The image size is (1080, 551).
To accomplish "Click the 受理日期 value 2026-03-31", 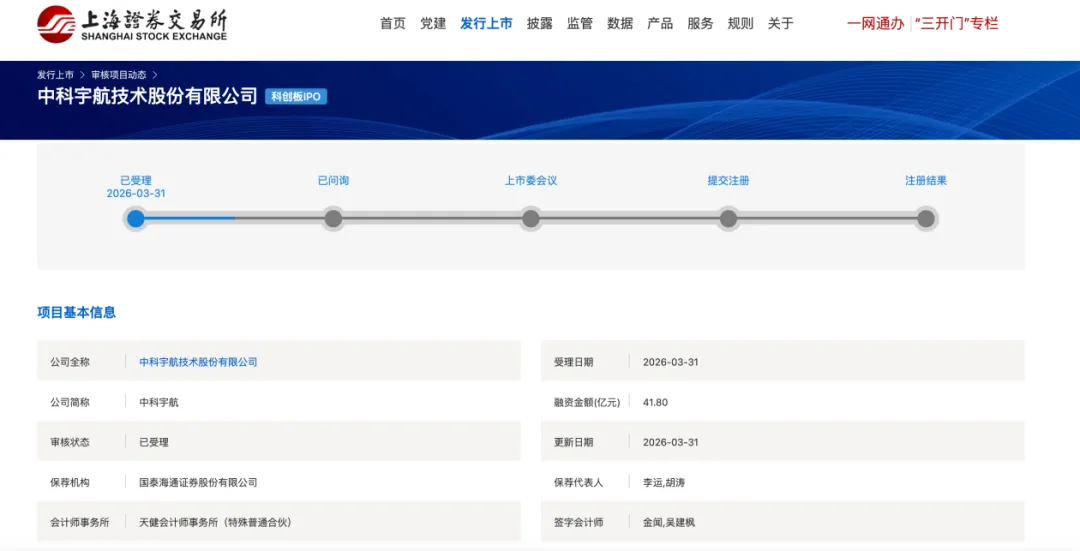I will coord(671,362).
